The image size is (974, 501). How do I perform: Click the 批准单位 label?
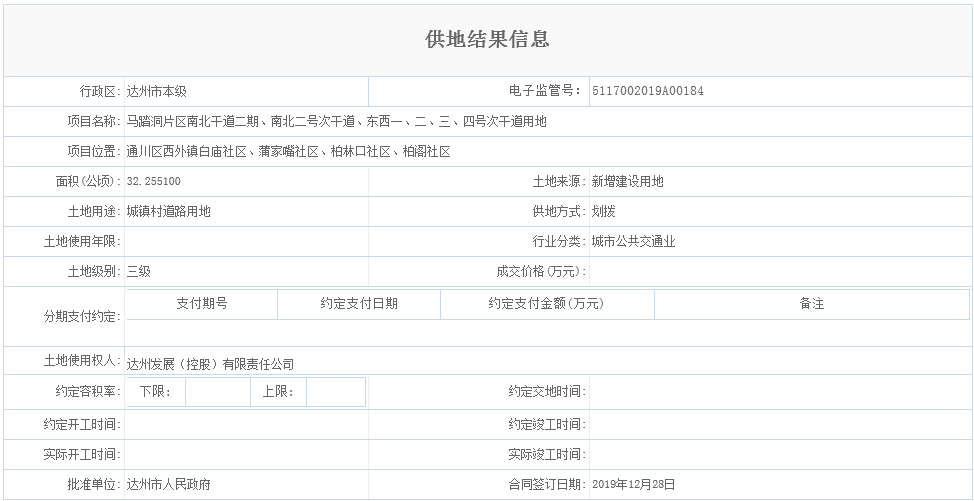[94, 484]
